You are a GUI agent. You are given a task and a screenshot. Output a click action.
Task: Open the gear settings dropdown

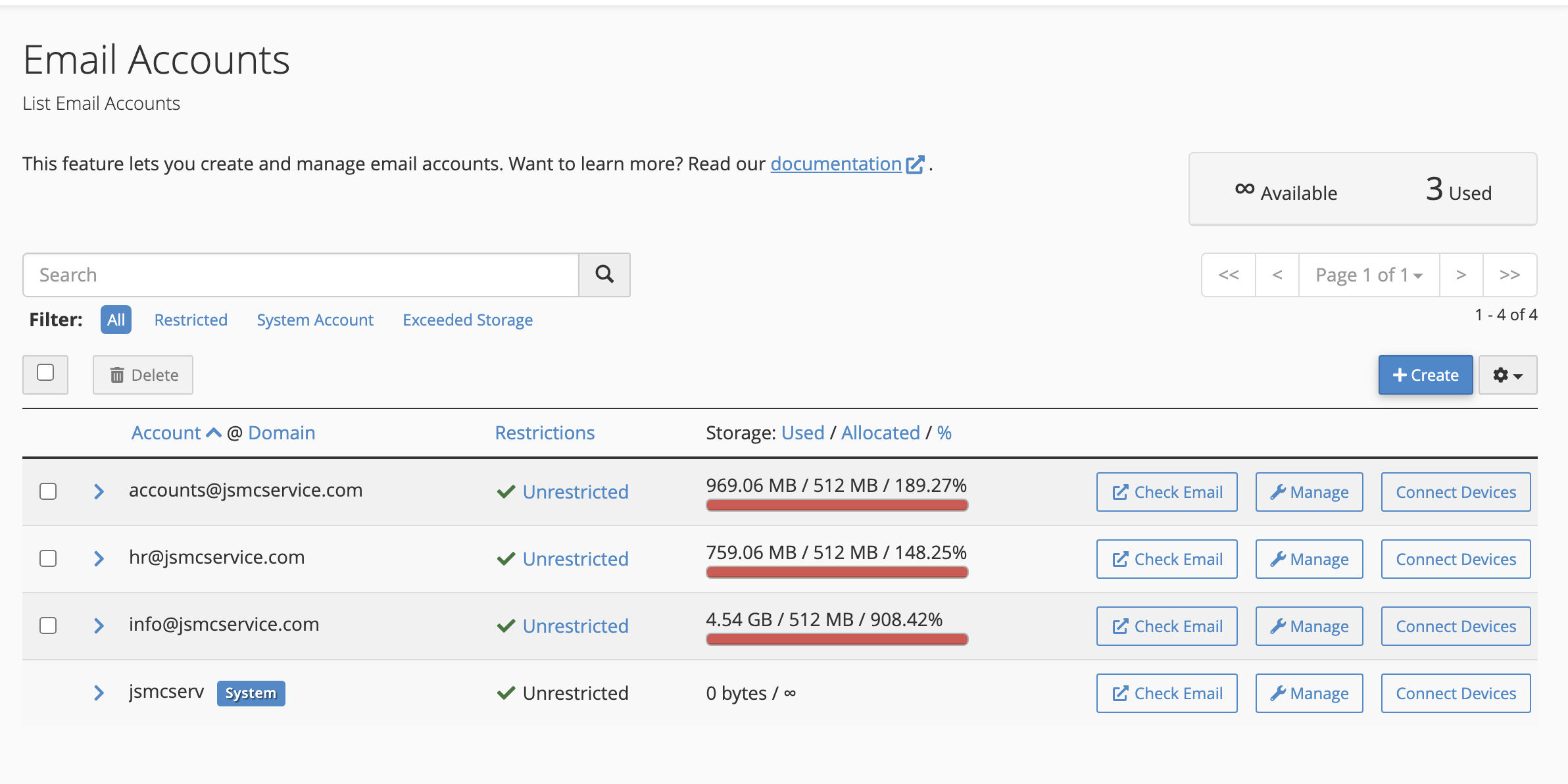tap(1507, 375)
